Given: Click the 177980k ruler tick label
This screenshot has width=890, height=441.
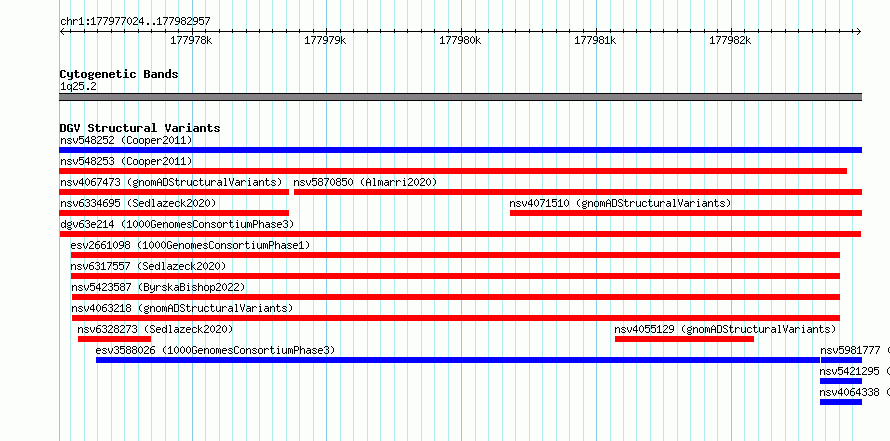Looking at the screenshot, I should [x=460, y=40].
